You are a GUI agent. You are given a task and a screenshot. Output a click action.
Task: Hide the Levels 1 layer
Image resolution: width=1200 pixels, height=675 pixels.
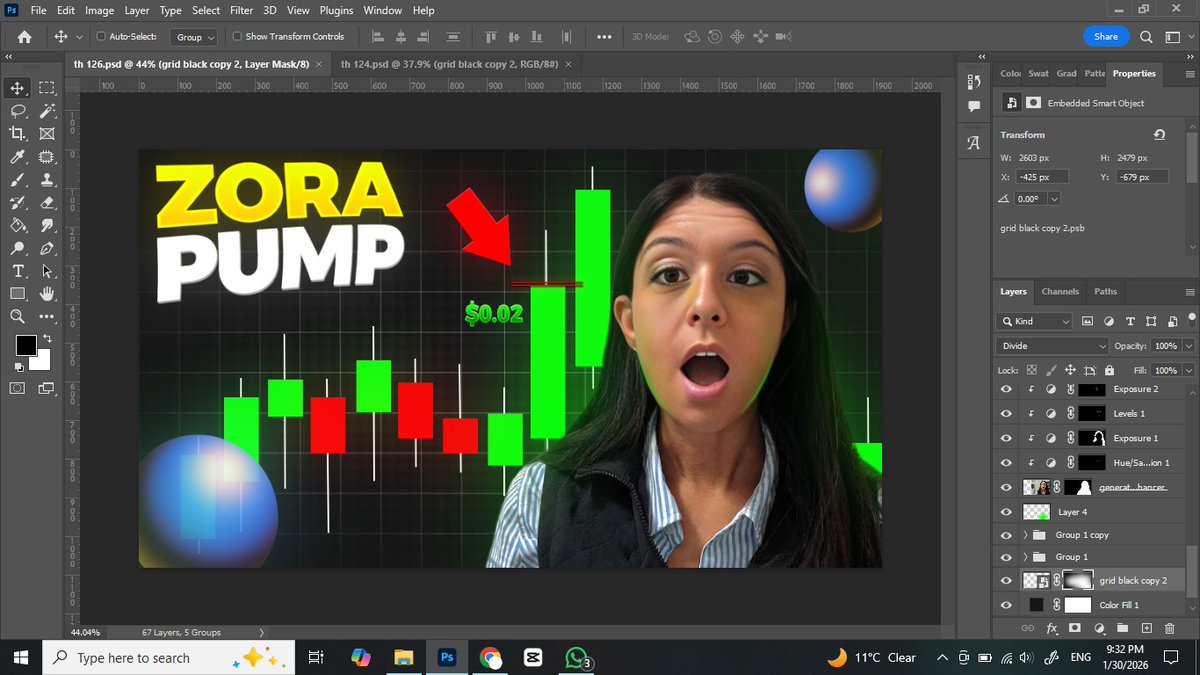pyautogui.click(x=1006, y=413)
